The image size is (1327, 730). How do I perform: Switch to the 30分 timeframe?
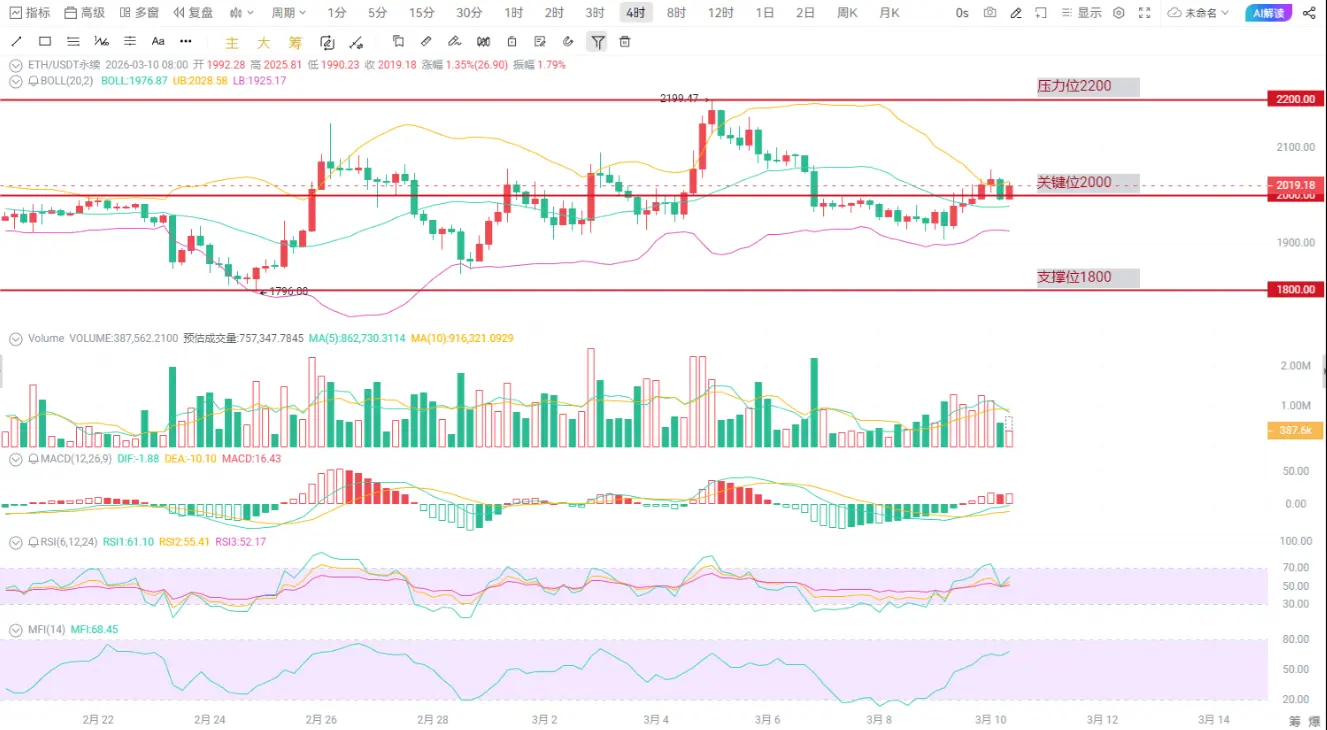click(x=469, y=13)
